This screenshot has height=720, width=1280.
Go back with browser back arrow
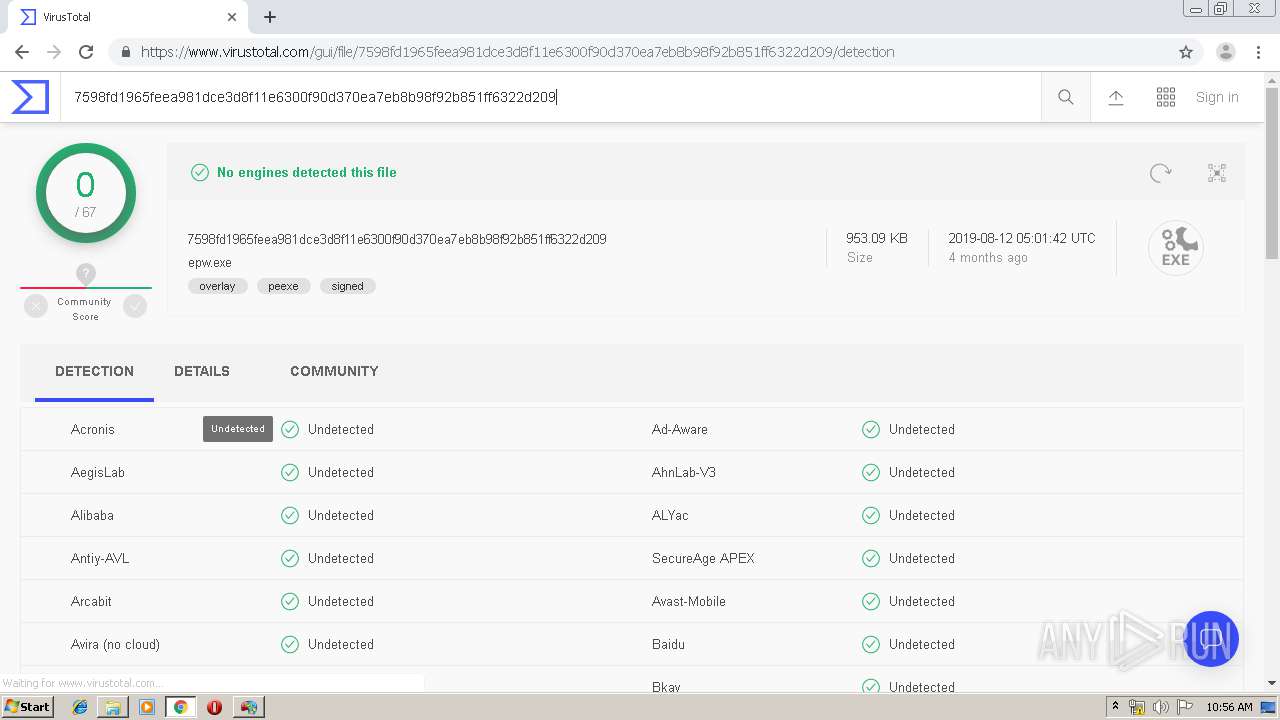point(22,52)
